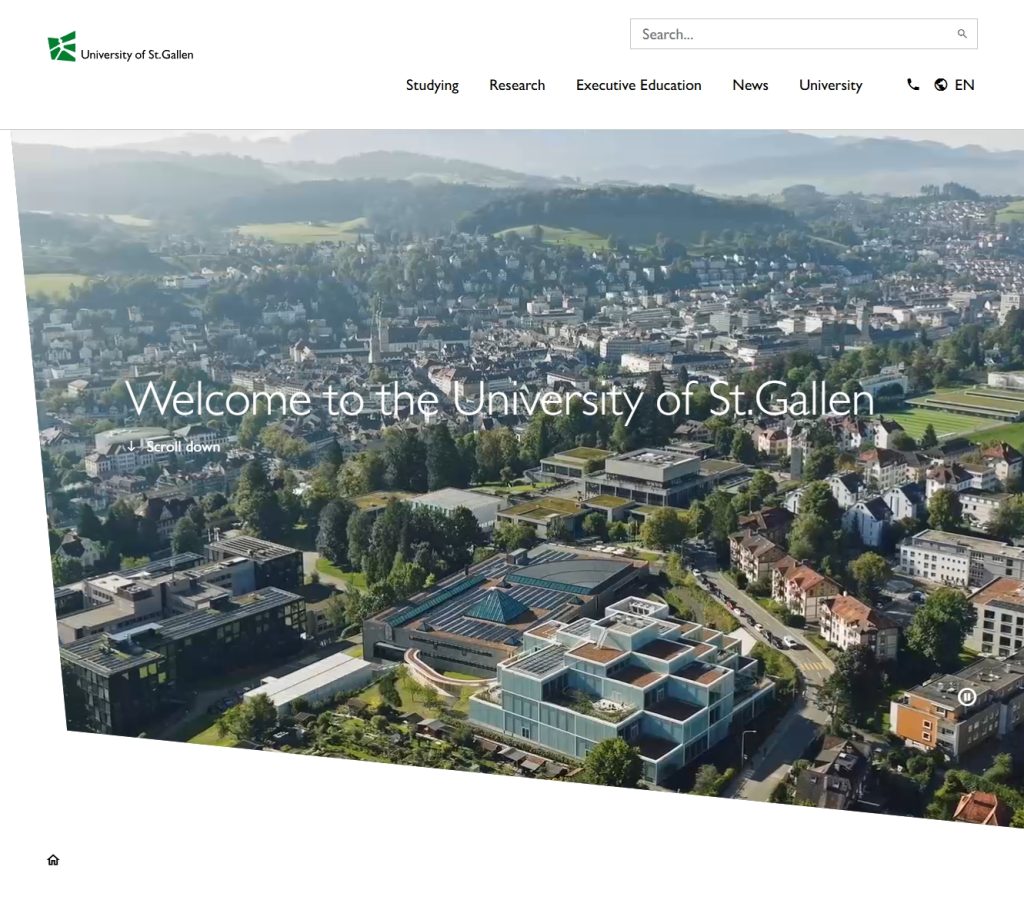Click the green University of St.Gallen emblem
This screenshot has width=1024, height=900.
[x=62, y=47]
